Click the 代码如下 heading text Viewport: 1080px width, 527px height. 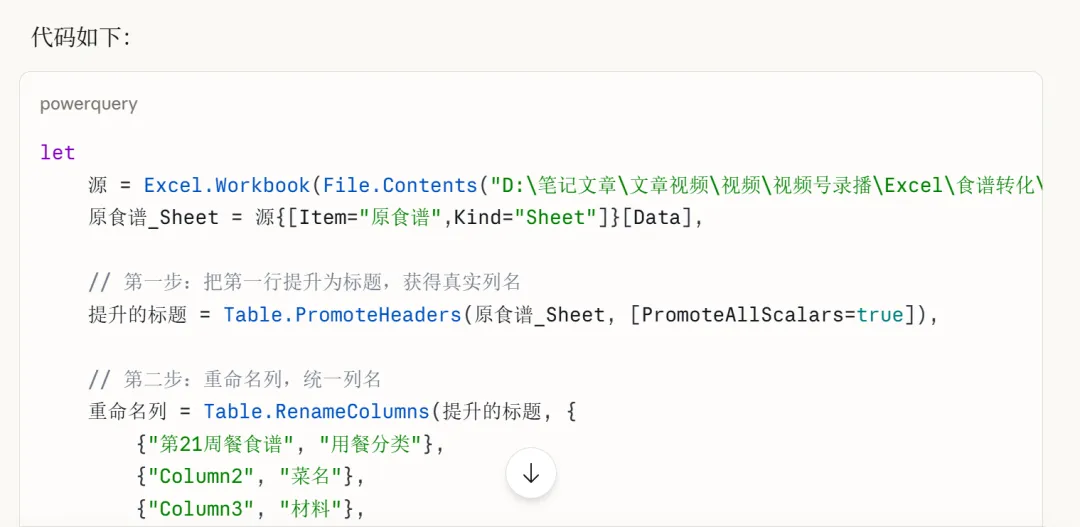(80, 37)
